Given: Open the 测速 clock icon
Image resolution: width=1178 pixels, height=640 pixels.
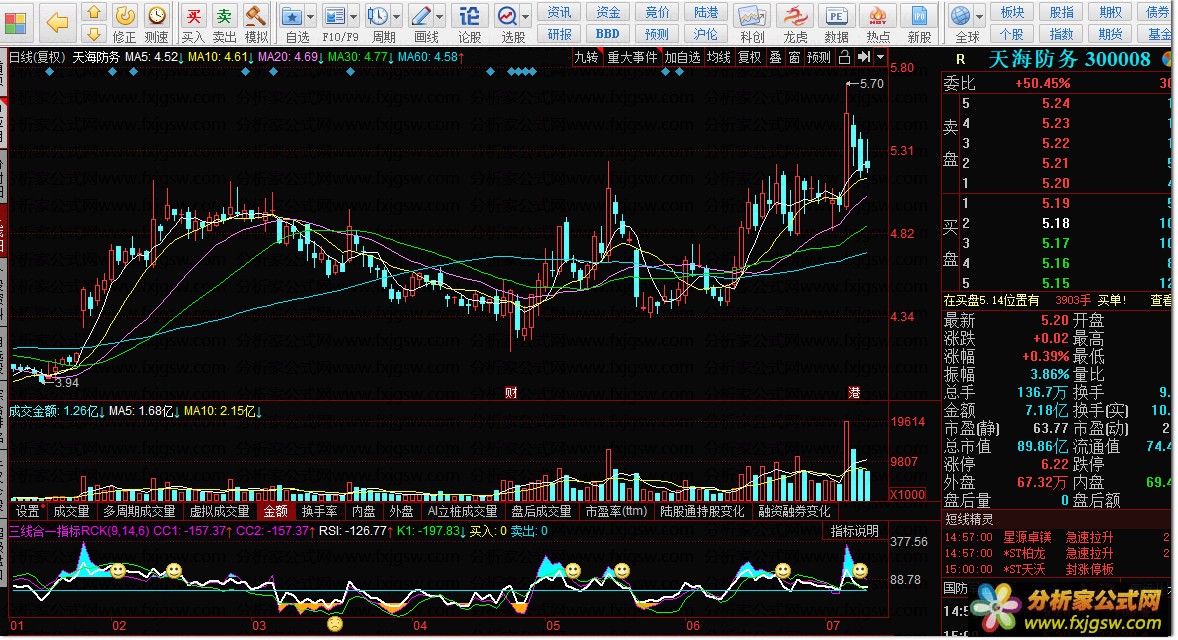Looking at the screenshot, I should (157, 15).
